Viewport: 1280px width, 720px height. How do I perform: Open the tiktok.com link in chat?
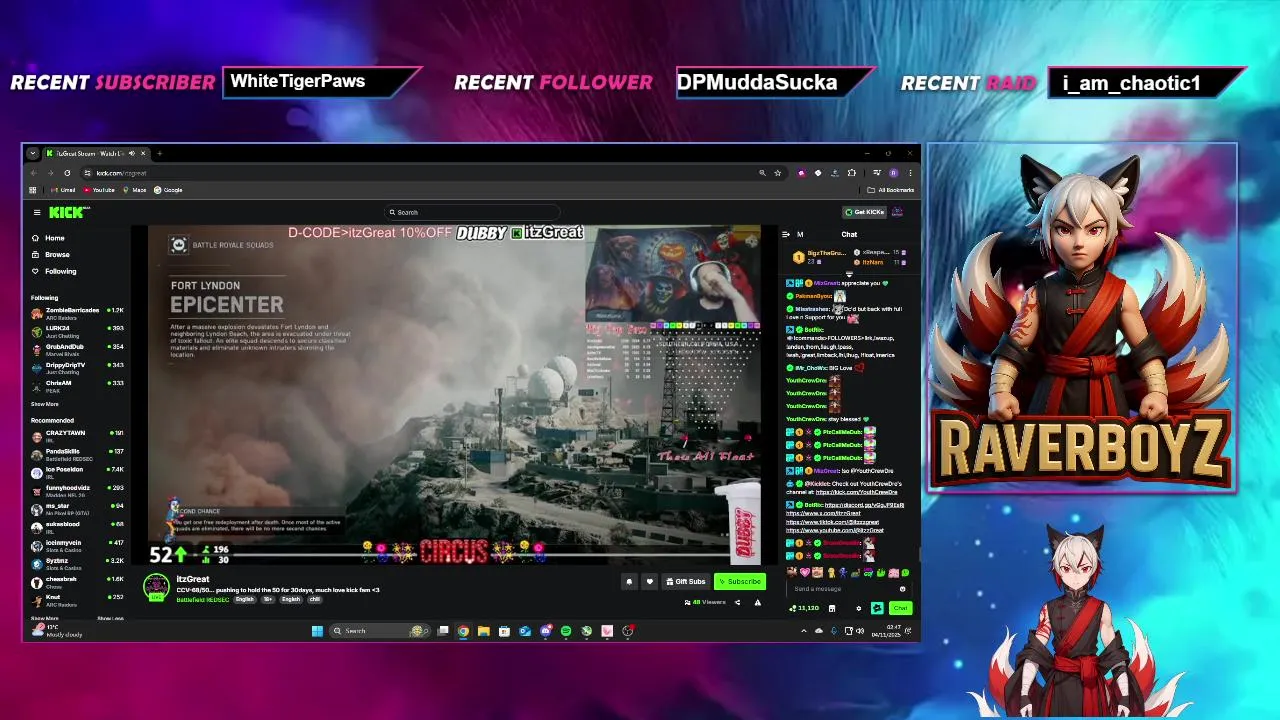pyautogui.click(x=833, y=522)
